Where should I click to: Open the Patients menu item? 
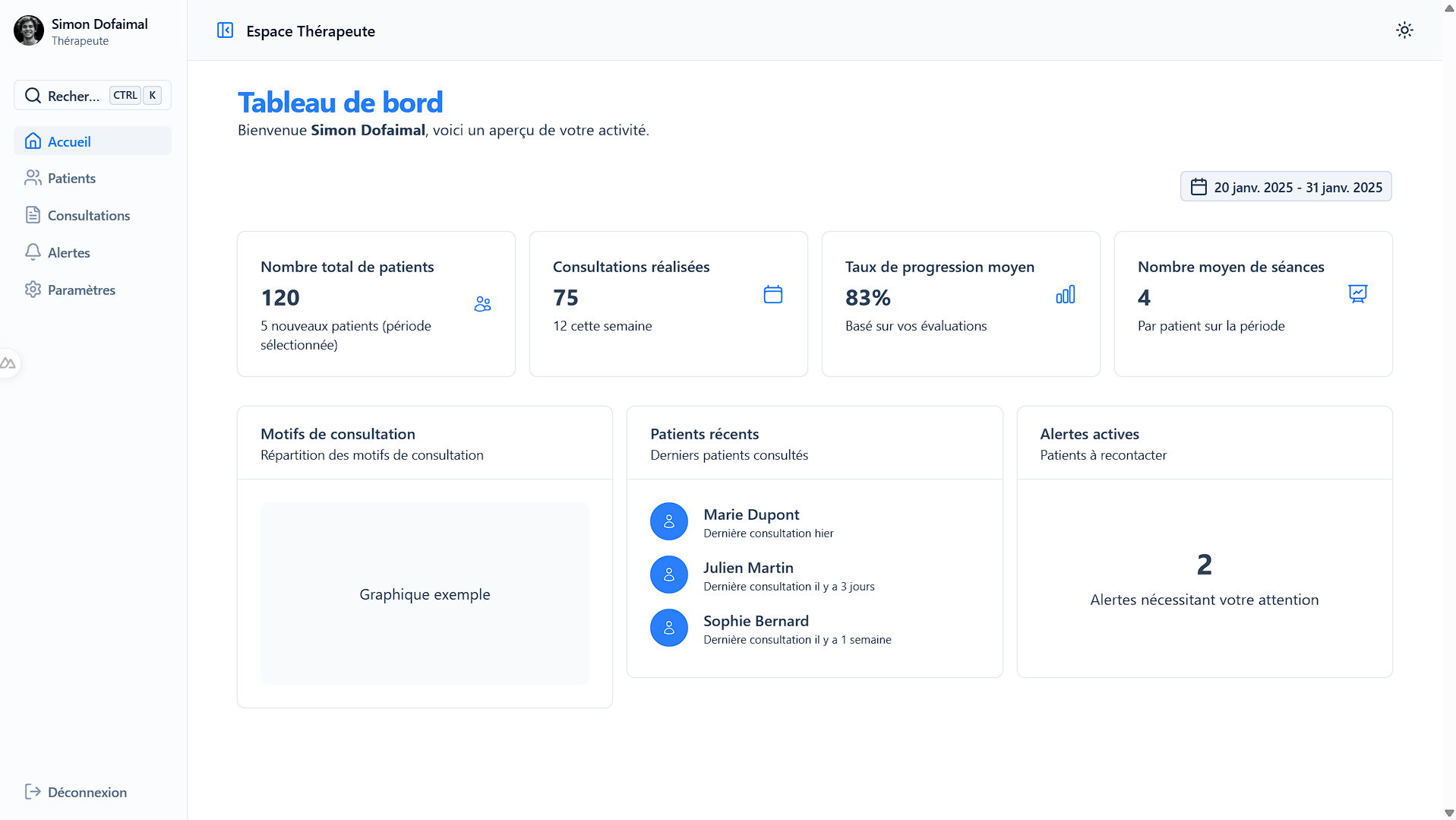pyautogui.click(x=93, y=178)
